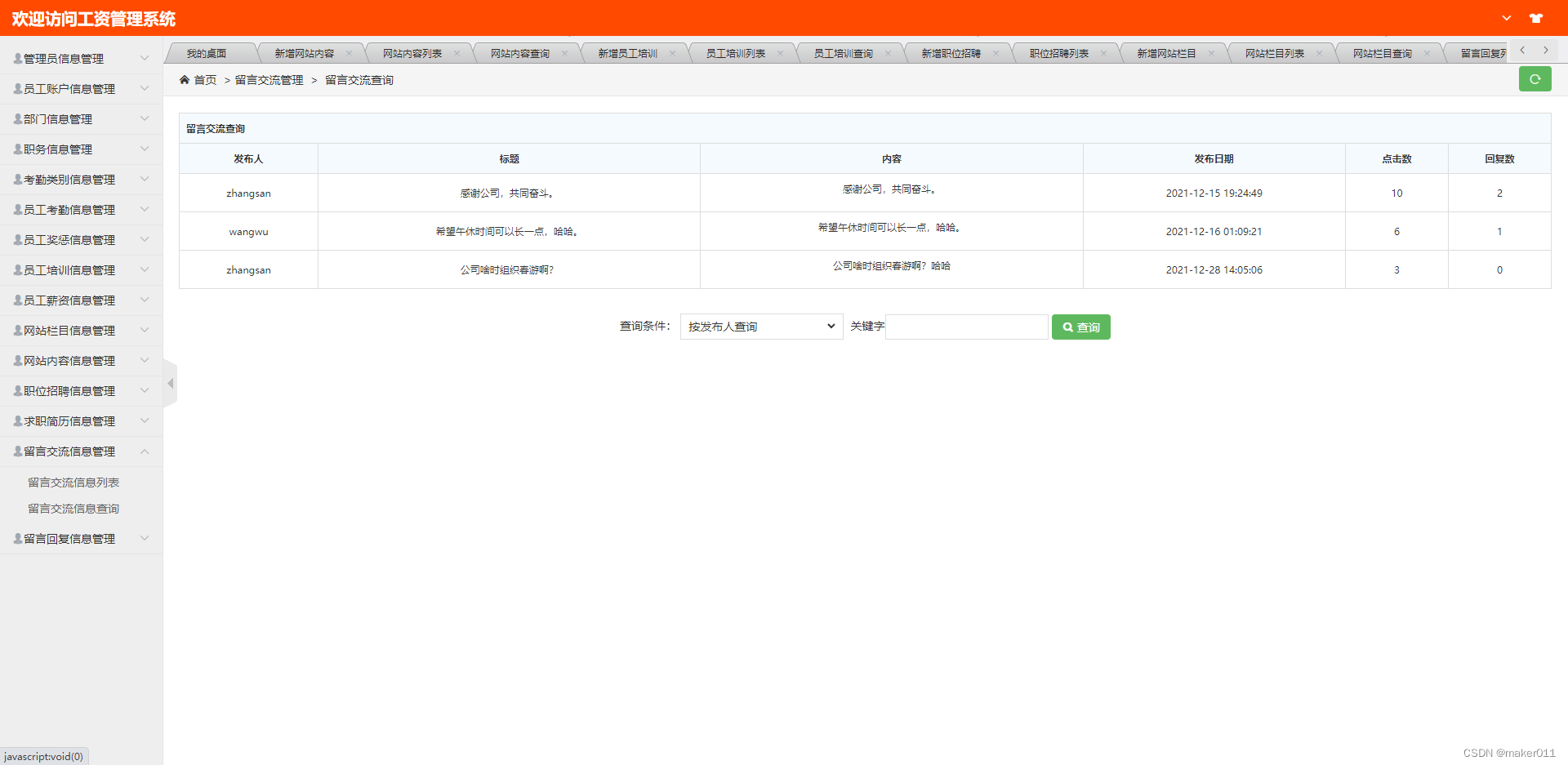1568x765 pixels.
Task: Close the 网站栏目查询 tab
Action: click(1427, 54)
